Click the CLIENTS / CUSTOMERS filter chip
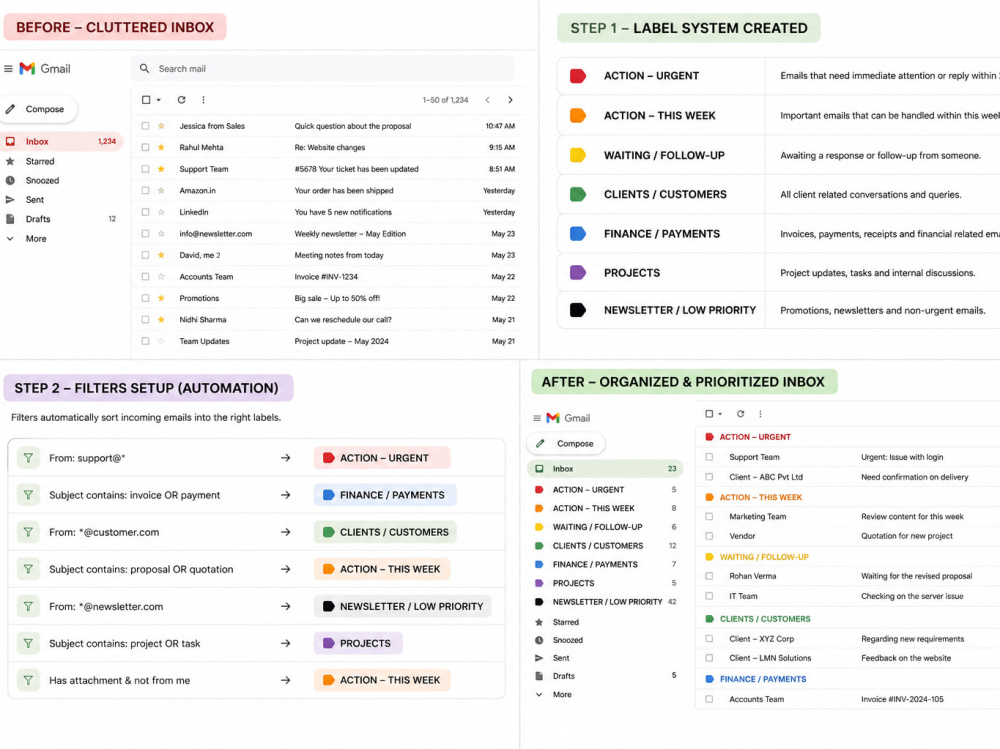Image resolution: width=1000 pixels, height=749 pixels. point(385,531)
